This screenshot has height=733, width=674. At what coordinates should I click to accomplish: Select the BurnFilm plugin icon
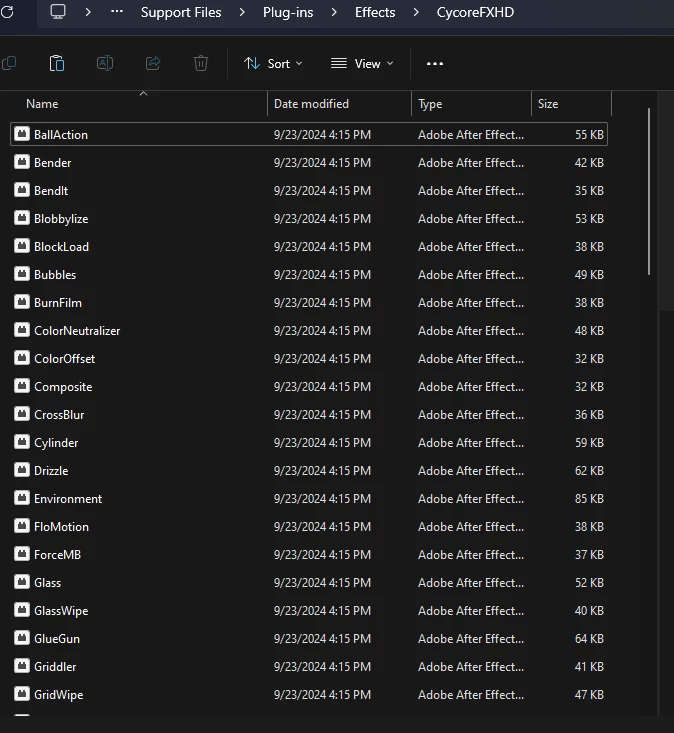22,302
